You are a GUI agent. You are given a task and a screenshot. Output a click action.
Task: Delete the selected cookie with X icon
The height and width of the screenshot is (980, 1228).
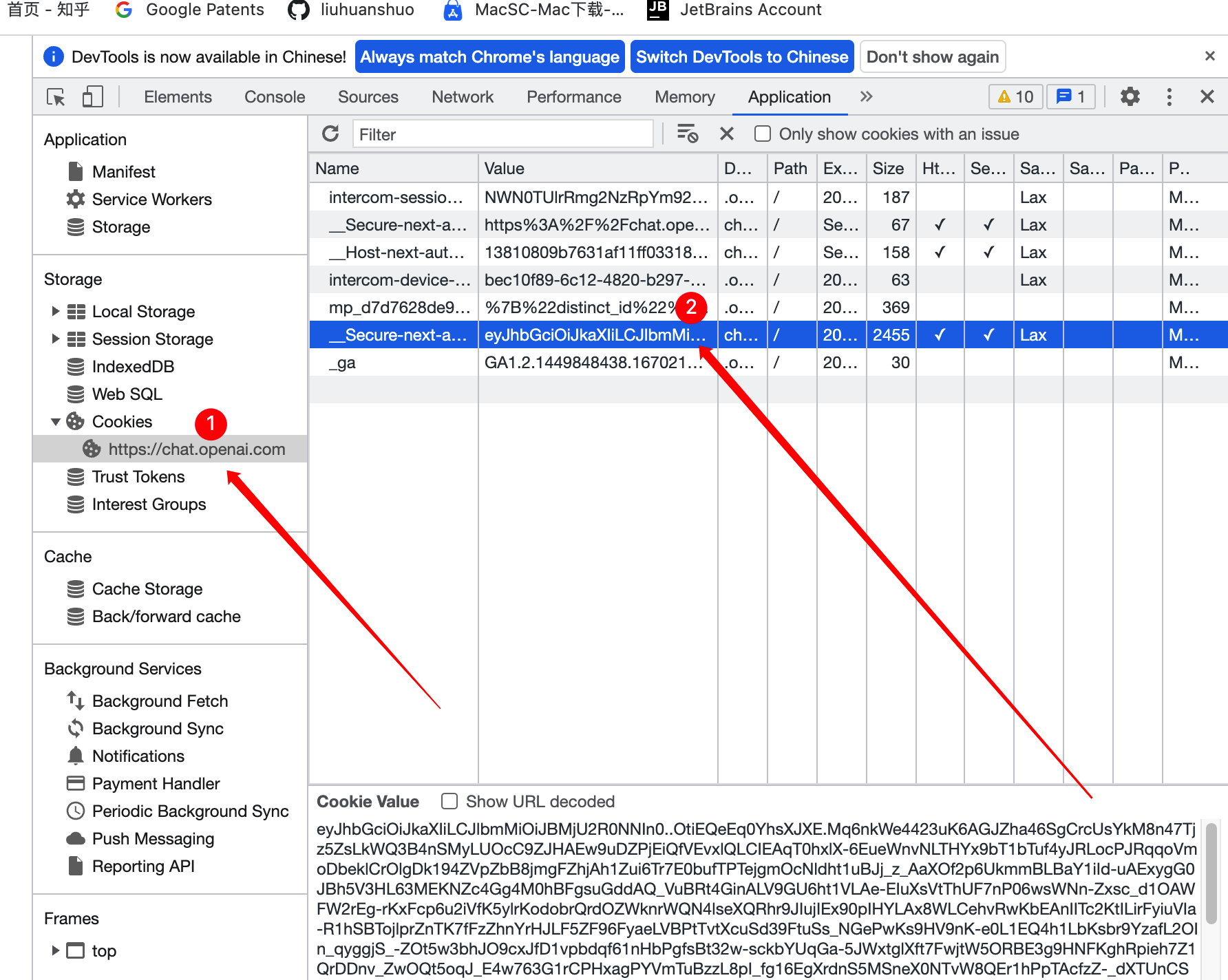tap(726, 134)
